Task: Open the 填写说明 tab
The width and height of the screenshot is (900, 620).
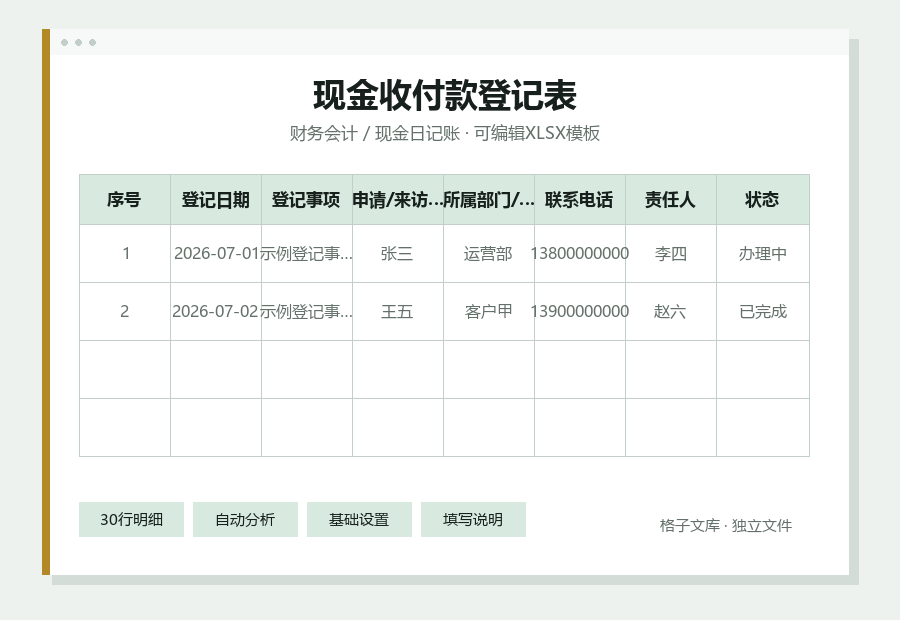Action: (473, 520)
